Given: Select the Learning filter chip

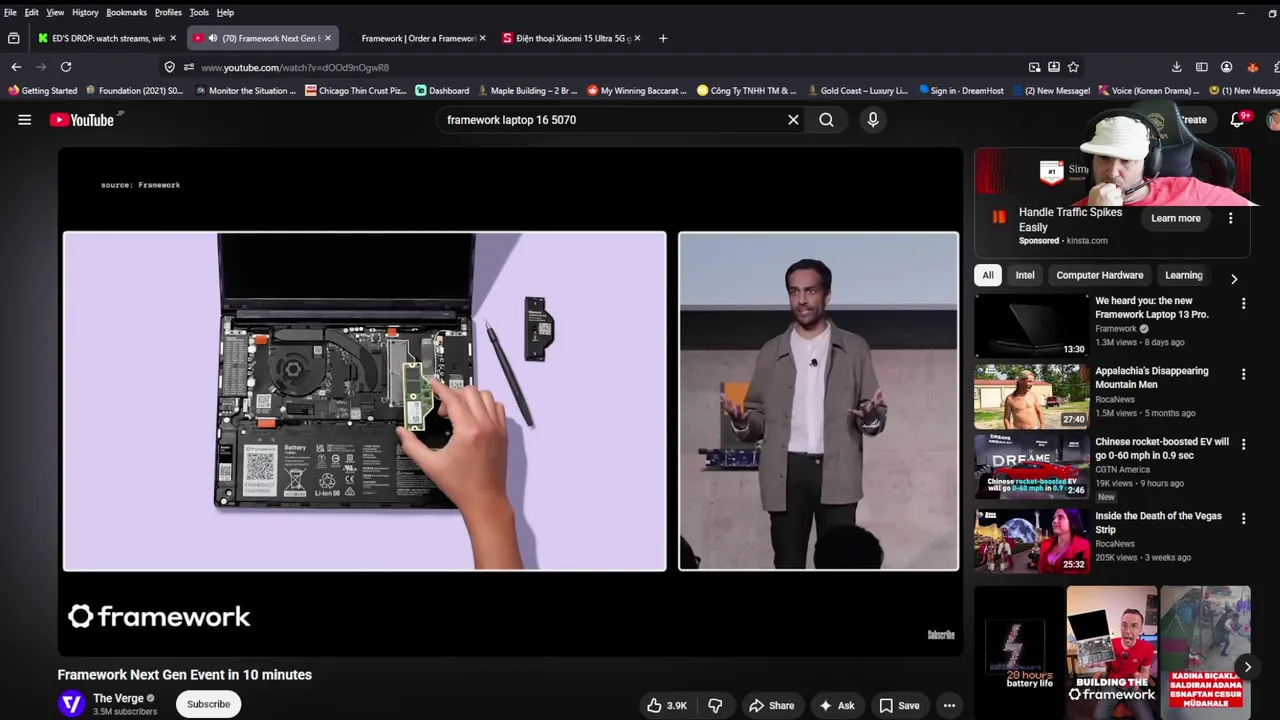Looking at the screenshot, I should click(1184, 275).
